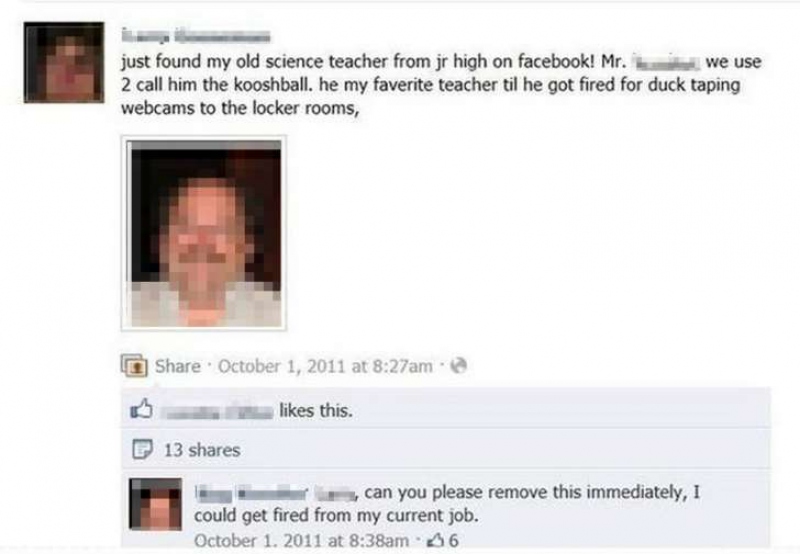
Task: Click the blurred tagged name before 'can you please'
Action: (335, 493)
